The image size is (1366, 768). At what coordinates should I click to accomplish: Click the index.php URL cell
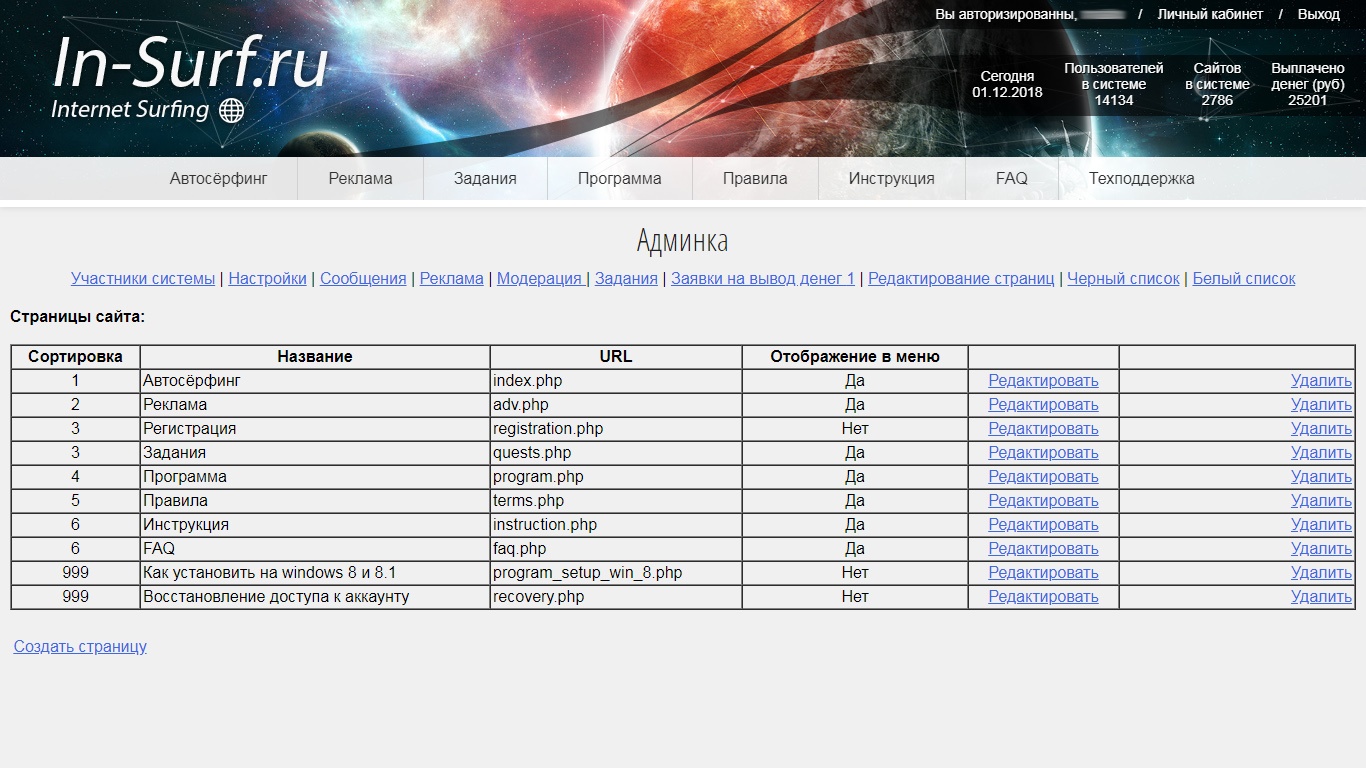(616, 381)
